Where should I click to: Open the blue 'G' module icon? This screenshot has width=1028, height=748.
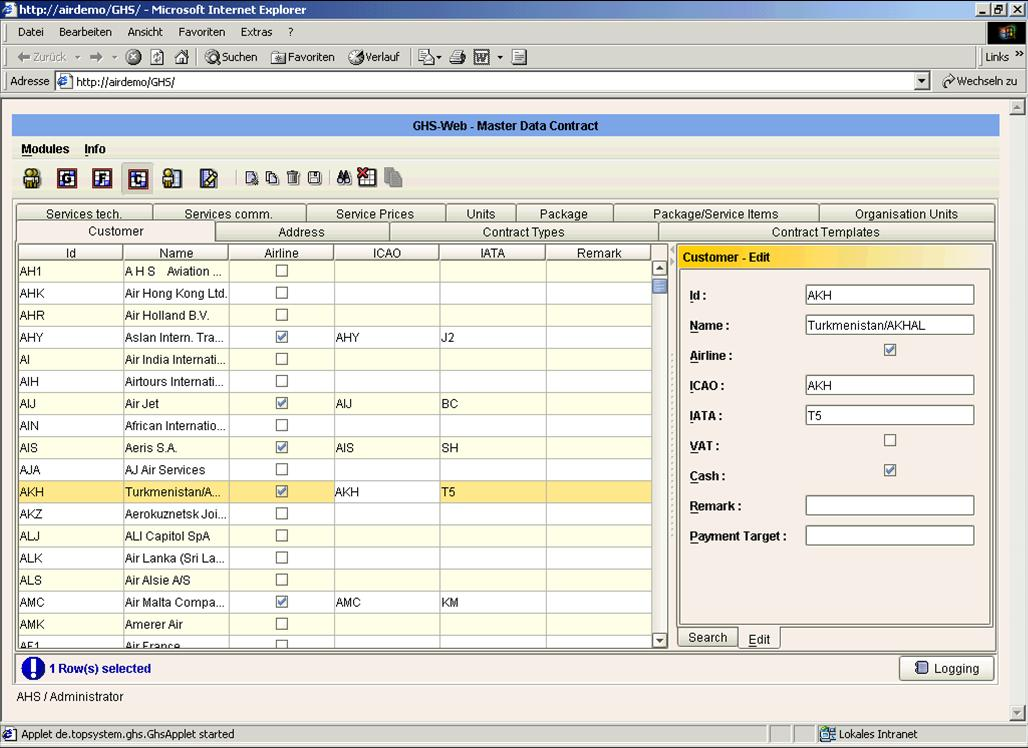click(67, 178)
